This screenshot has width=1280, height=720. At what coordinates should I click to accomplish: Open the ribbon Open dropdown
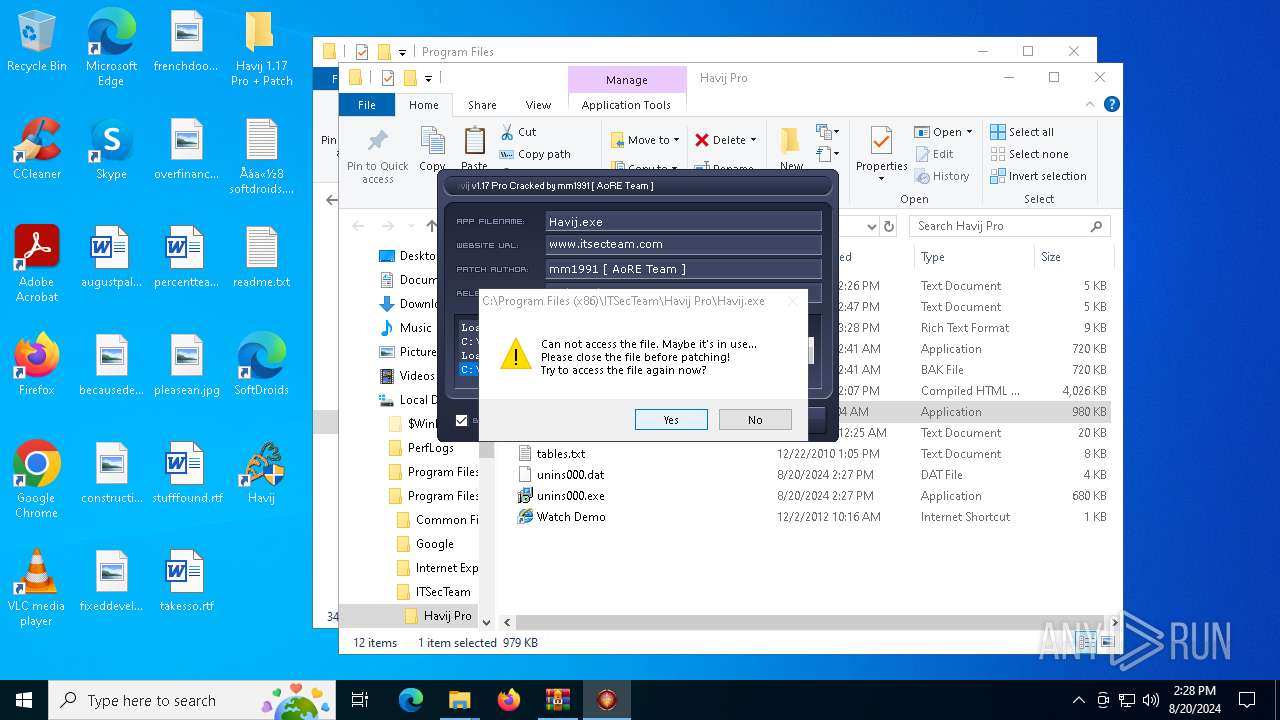click(942, 132)
